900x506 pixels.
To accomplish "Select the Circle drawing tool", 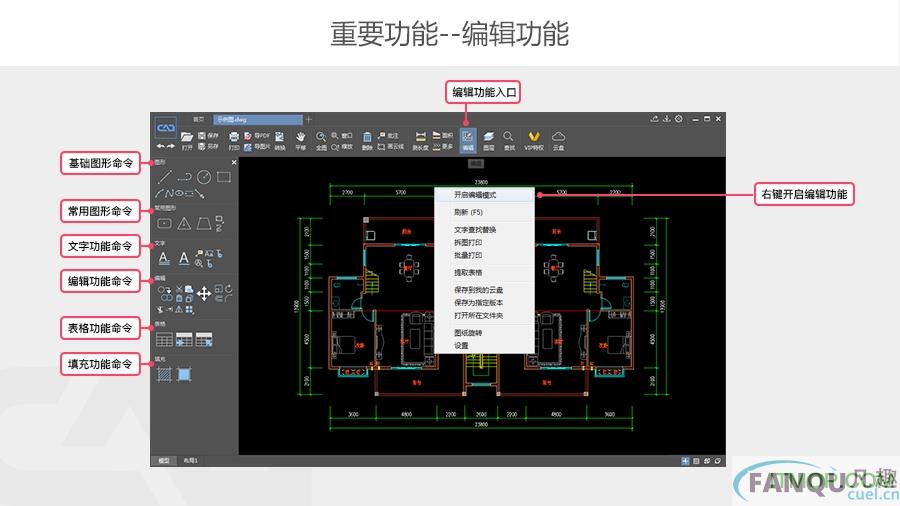I will (x=204, y=177).
